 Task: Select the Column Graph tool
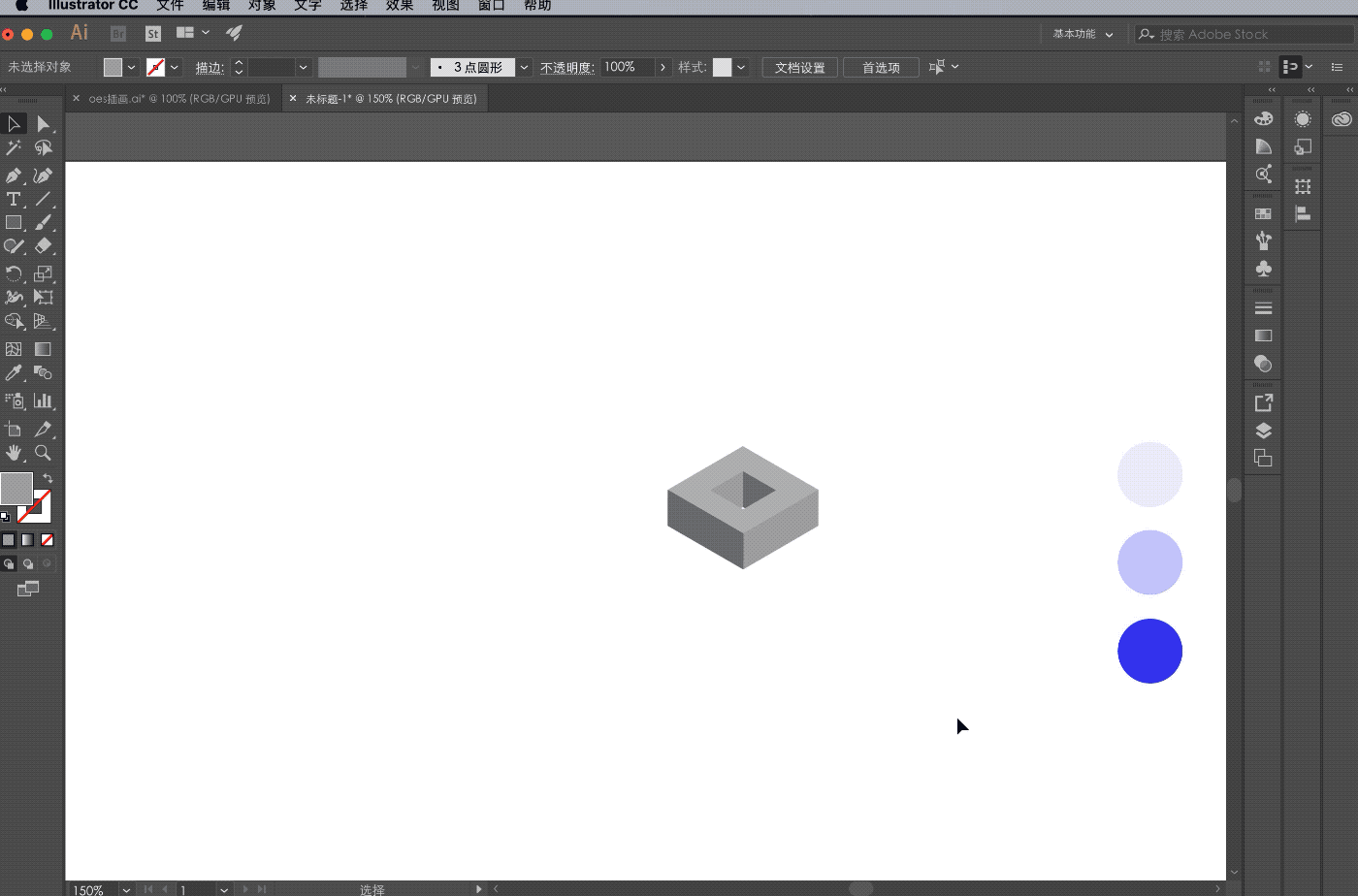pyautogui.click(x=43, y=400)
